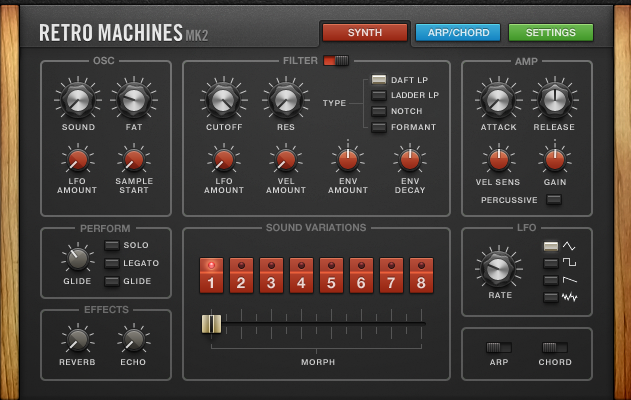The image size is (631, 400).
Task: Enable the Chord switch
Action: click(555, 347)
